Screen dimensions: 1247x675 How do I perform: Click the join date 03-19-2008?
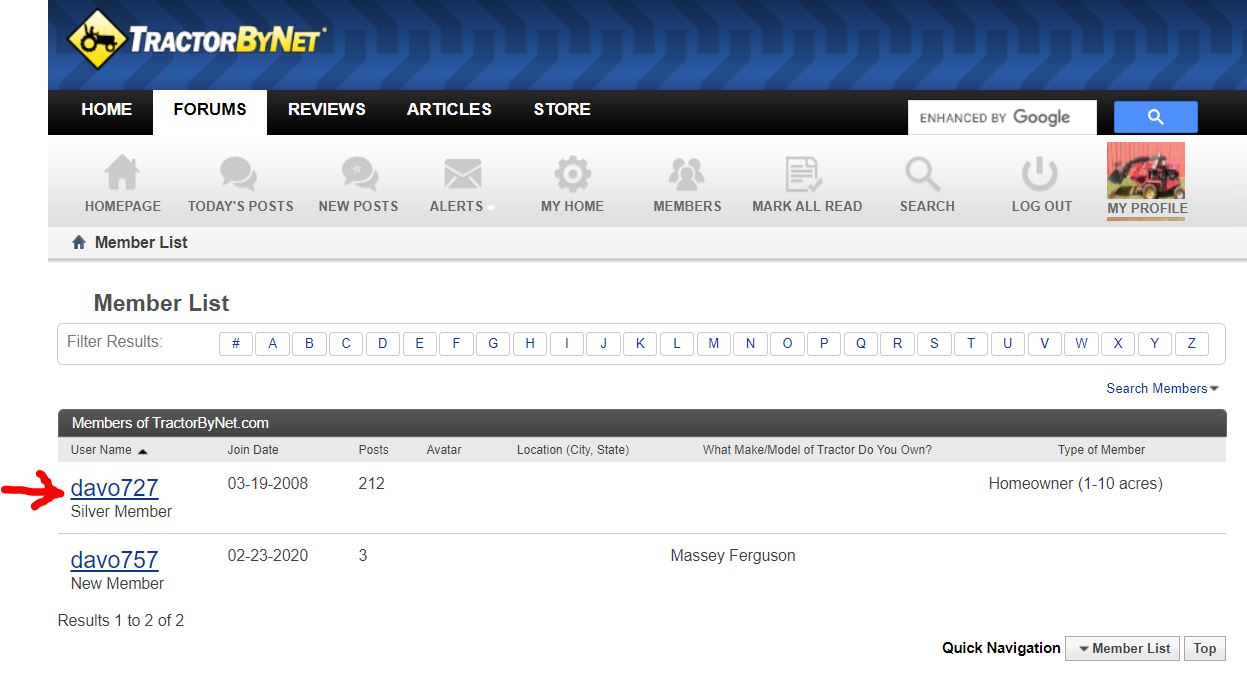(268, 483)
